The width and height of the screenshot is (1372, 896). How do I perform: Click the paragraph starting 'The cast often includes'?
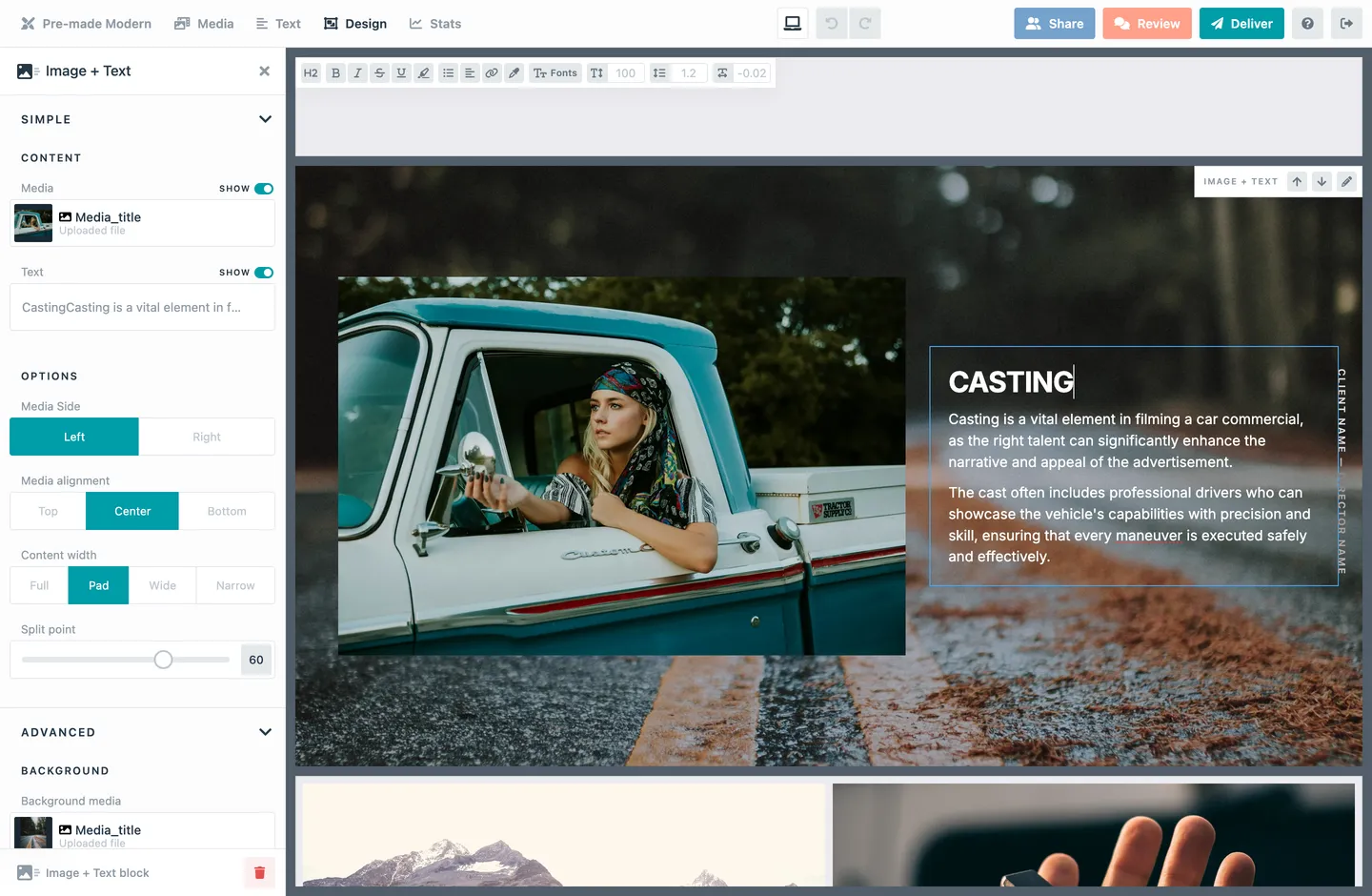click(x=1129, y=524)
